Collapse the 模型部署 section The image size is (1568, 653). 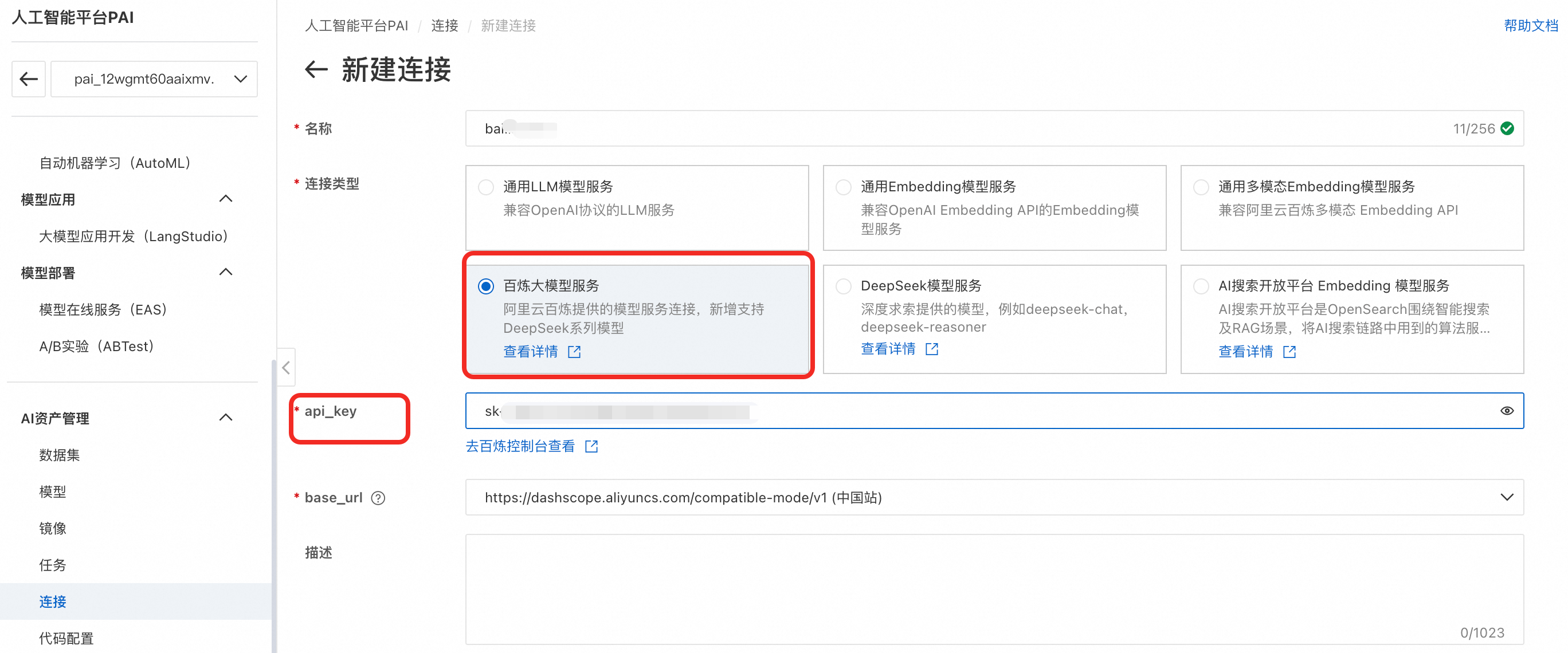click(x=226, y=272)
